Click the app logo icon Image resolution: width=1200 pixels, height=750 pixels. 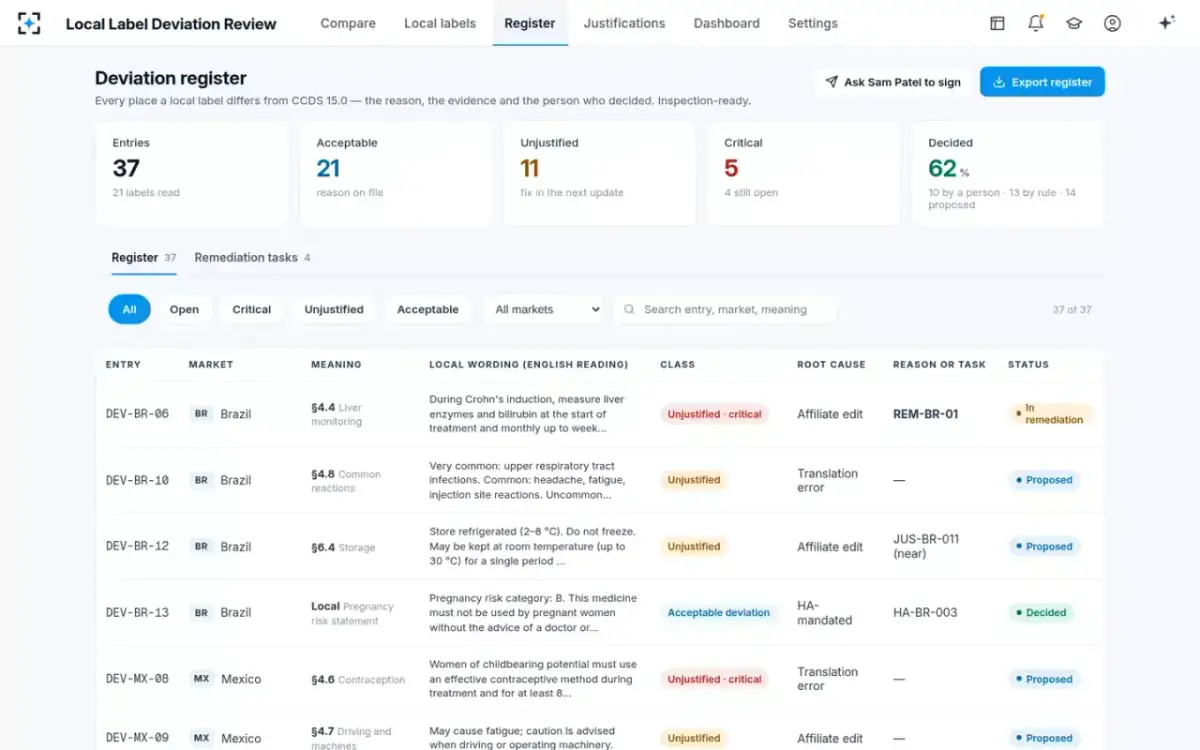pyautogui.click(x=29, y=23)
